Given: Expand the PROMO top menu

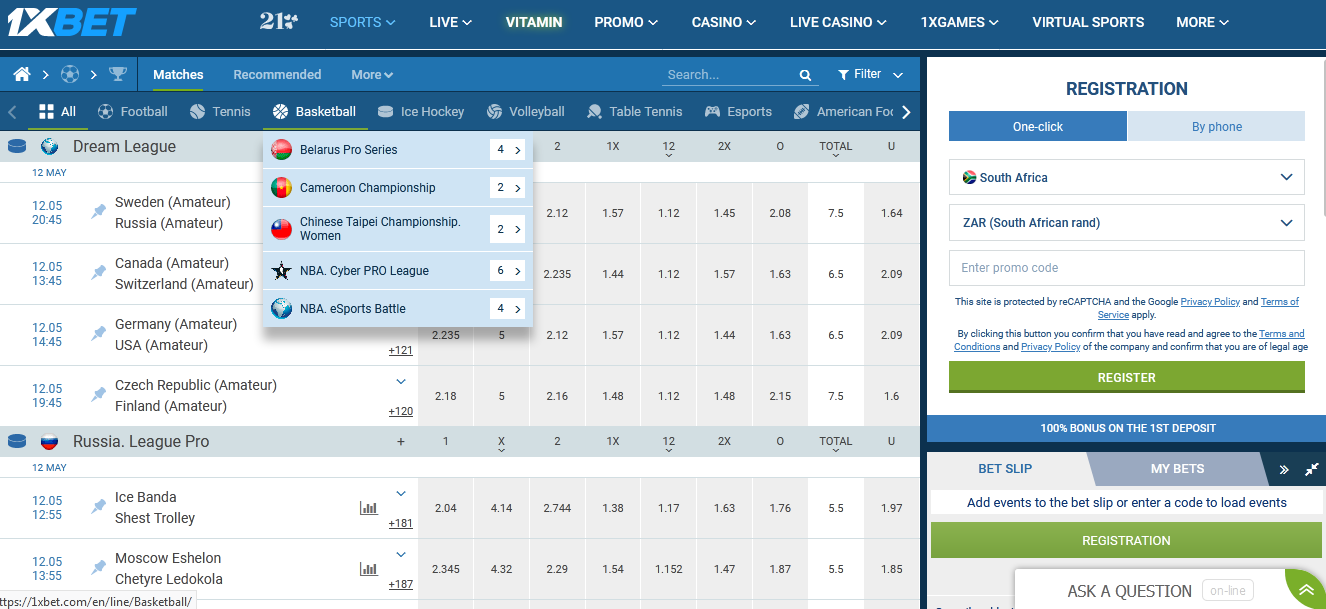Looking at the screenshot, I should point(626,22).
